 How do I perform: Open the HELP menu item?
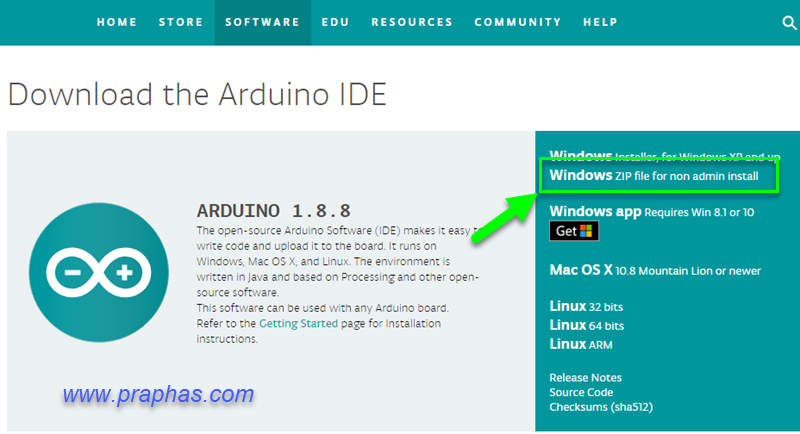click(601, 22)
